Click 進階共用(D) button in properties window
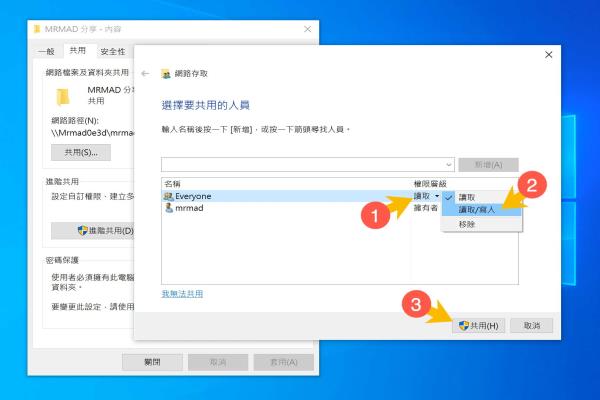The height and width of the screenshot is (400, 600). 93,231
